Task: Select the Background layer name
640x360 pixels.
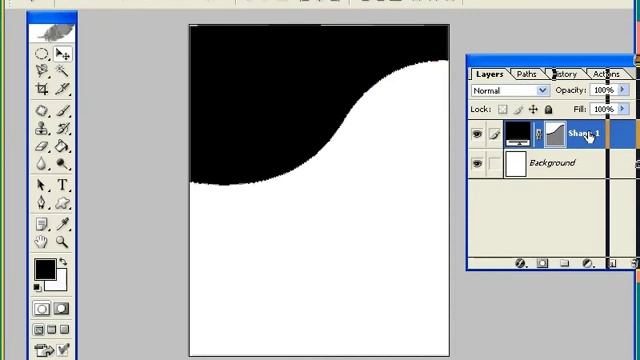Action: (x=552, y=163)
